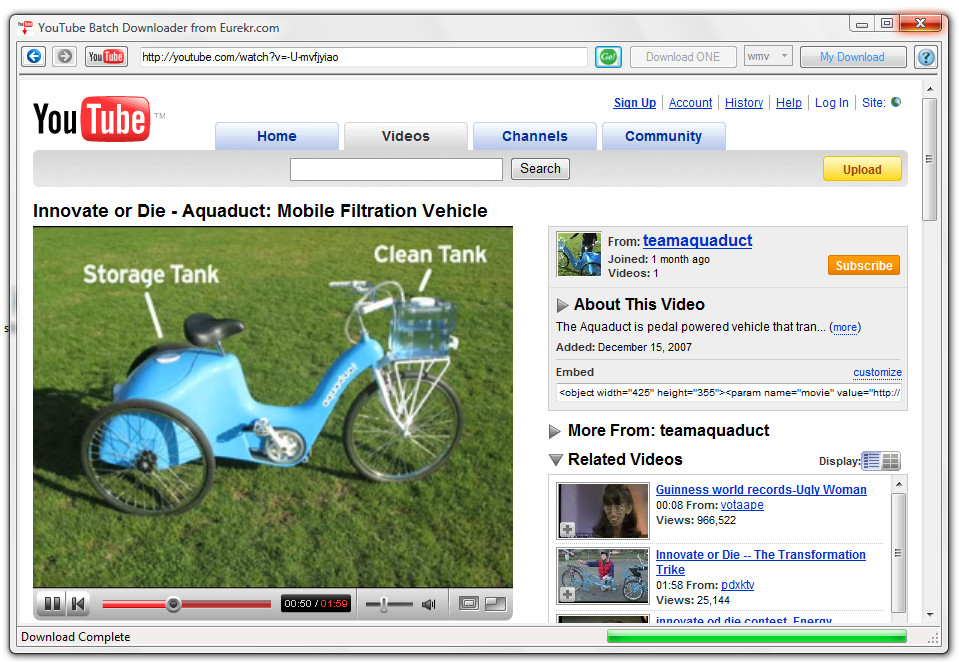This screenshot has height=663, width=959.
Task: Add Ugly Woman video to queue plus icon
Action: (x=568, y=529)
